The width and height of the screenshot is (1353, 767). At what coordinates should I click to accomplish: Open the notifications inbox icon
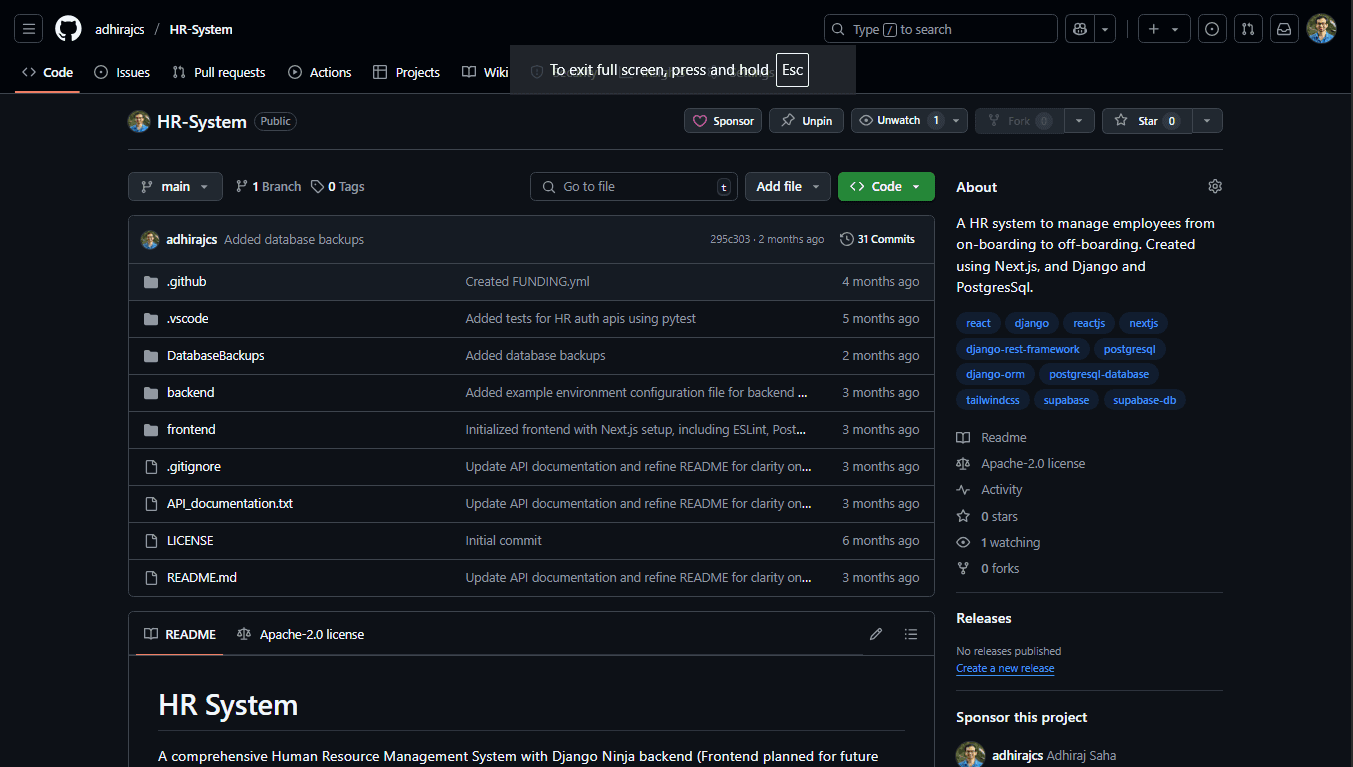tap(1285, 29)
